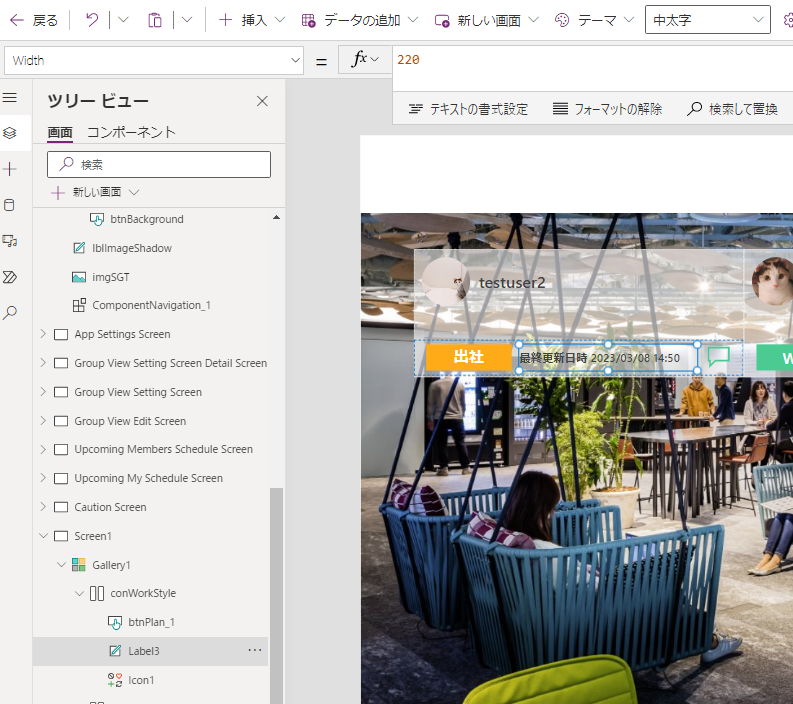Expand Upcoming Members Schedule Screen

(x=43, y=449)
